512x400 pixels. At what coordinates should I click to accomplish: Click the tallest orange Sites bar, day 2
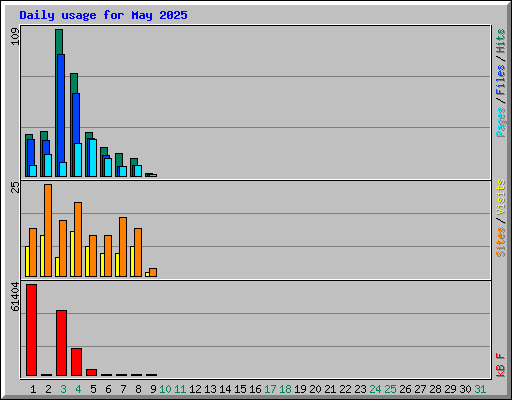[x=48, y=230]
